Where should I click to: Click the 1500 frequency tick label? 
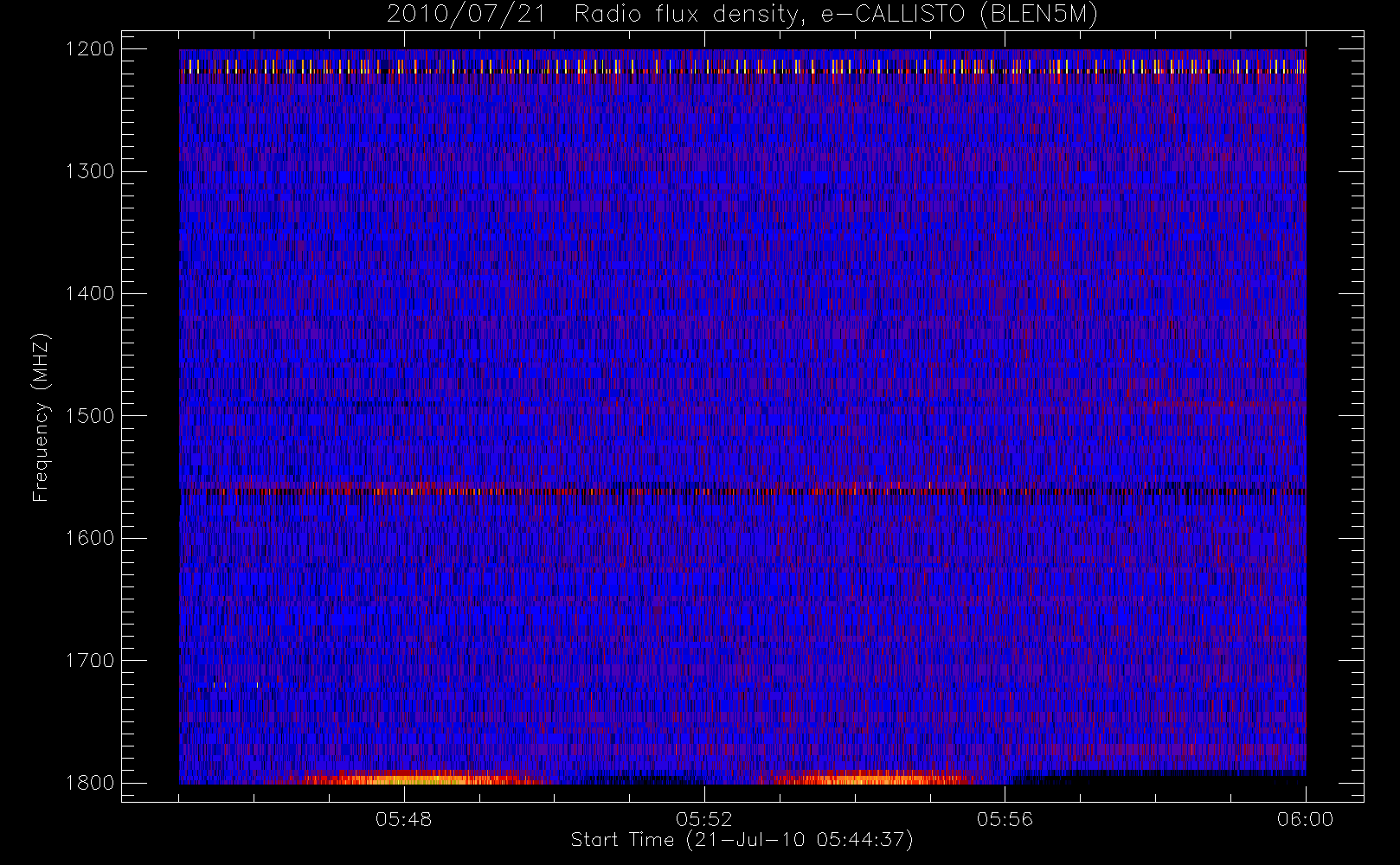point(90,416)
